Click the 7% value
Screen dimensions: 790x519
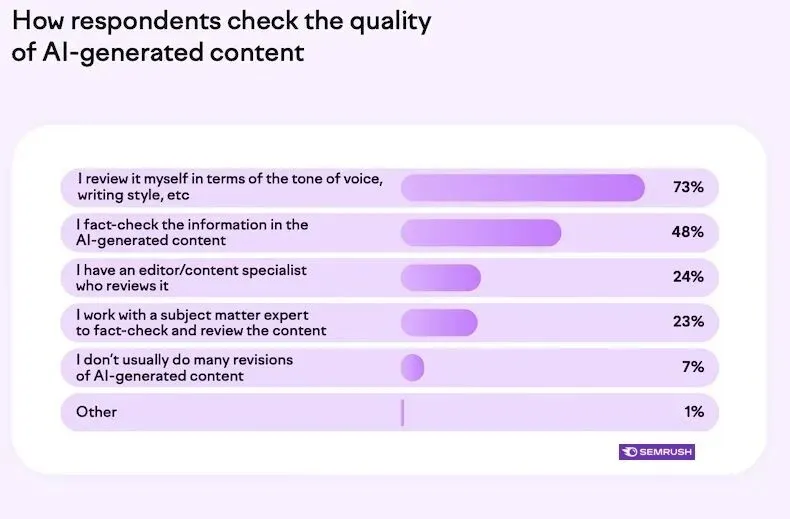coord(693,367)
